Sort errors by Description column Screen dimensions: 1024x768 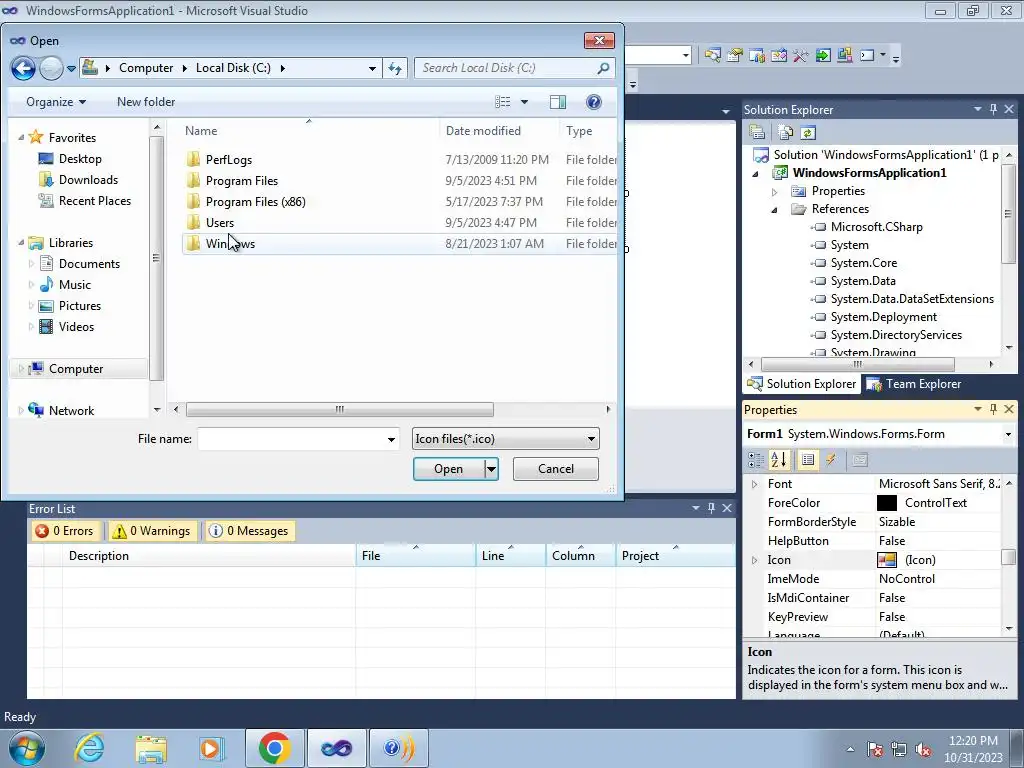[209, 556]
